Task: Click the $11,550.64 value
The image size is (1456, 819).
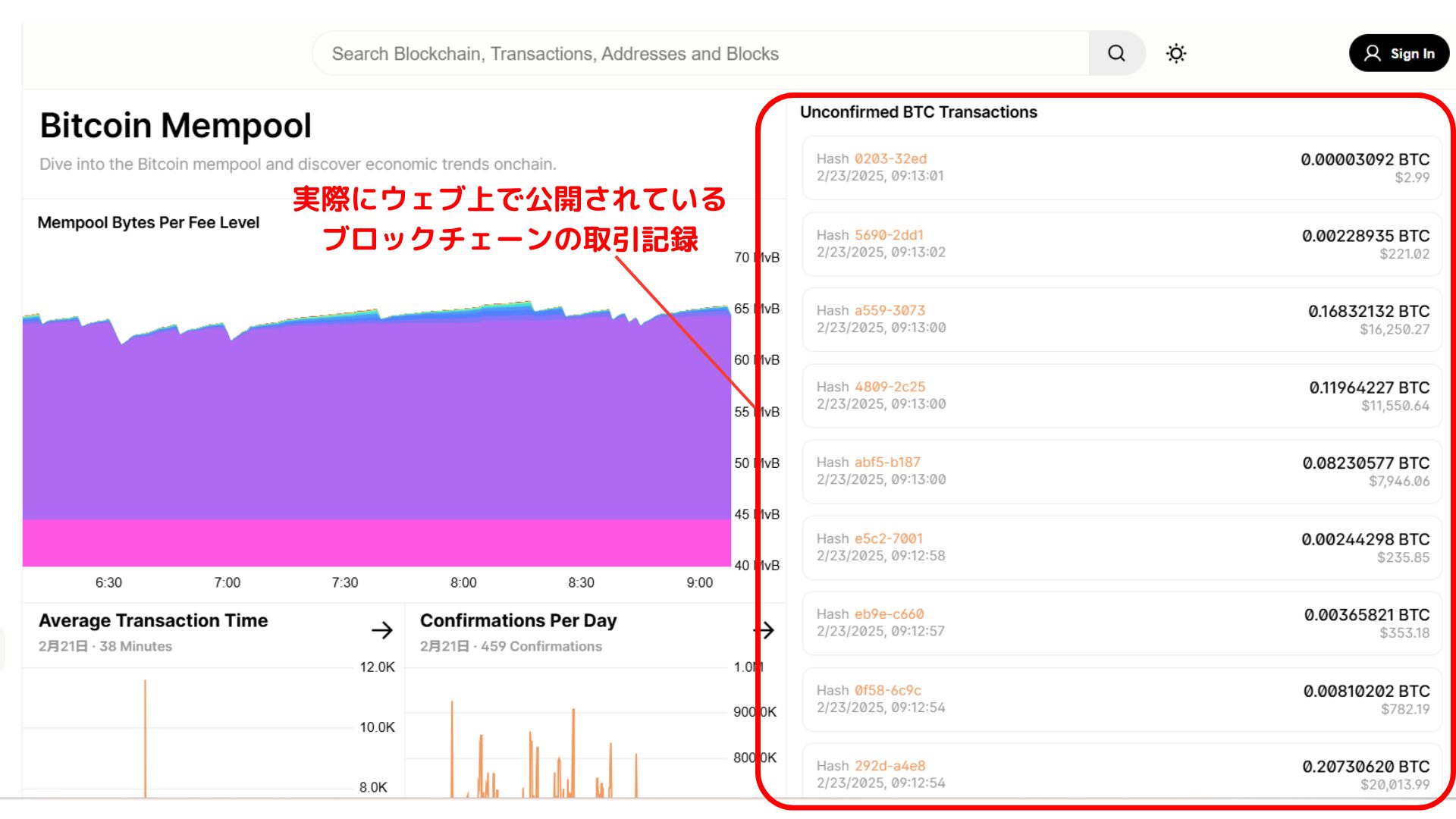Action: coord(1395,406)
